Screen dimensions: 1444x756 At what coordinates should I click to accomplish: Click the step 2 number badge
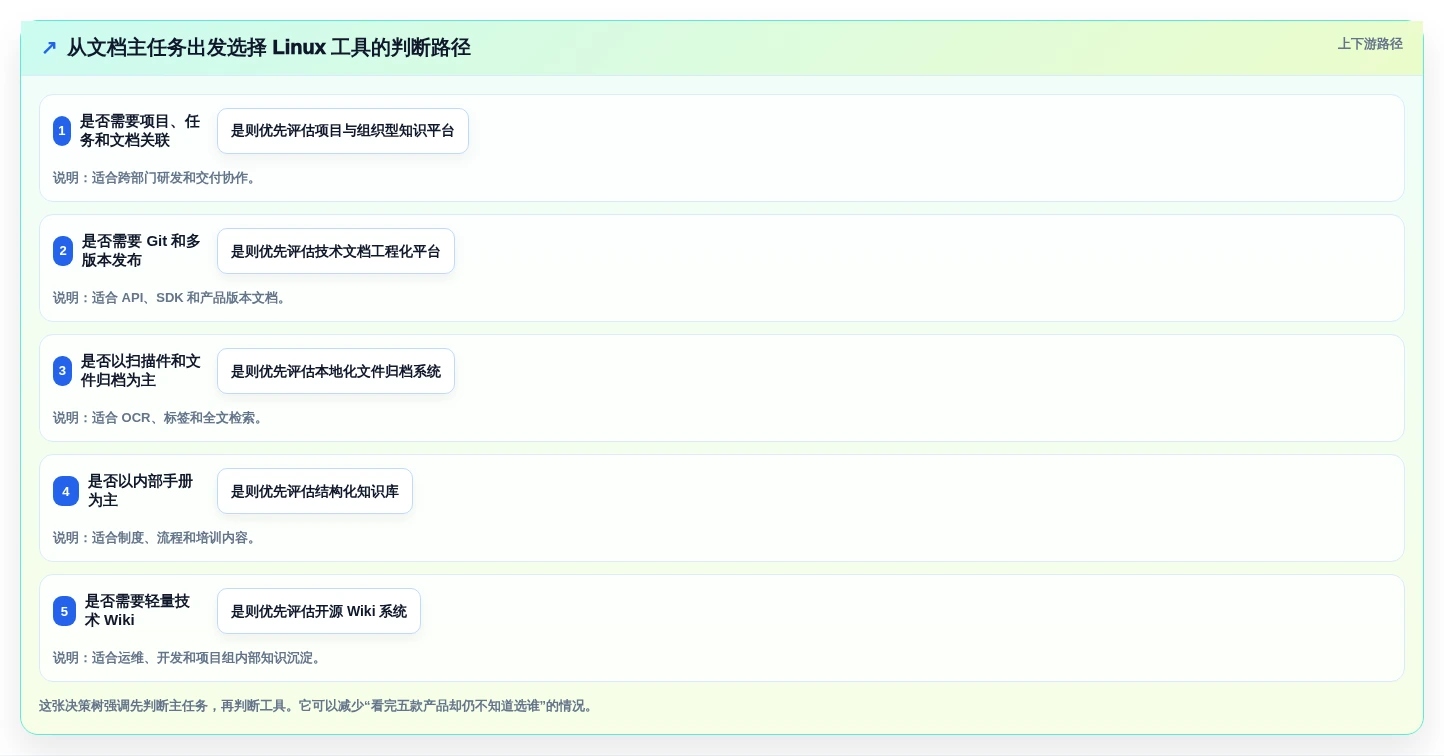pyautogui.click(x=63, y=251)
